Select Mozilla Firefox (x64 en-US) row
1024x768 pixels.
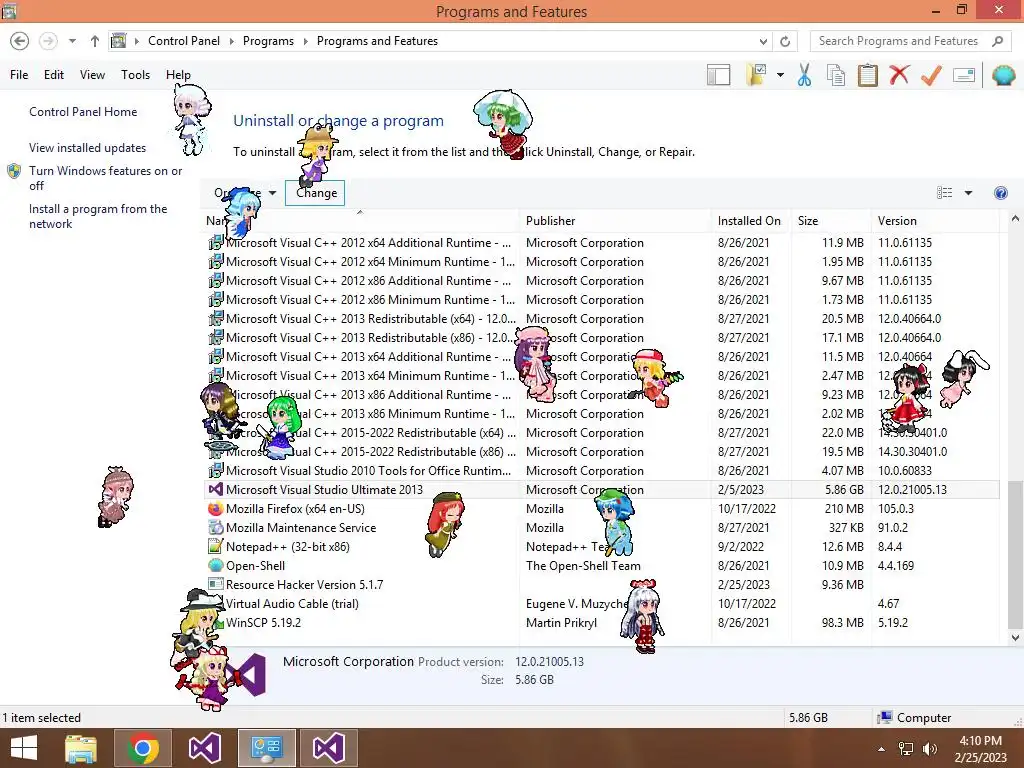point(602,509)
